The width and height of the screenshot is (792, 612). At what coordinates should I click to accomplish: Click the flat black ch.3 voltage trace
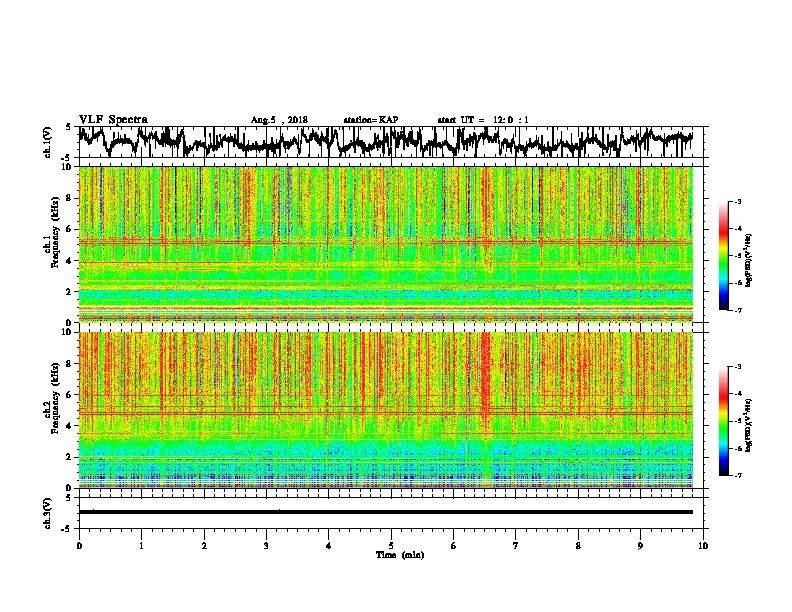pos(385,512)
